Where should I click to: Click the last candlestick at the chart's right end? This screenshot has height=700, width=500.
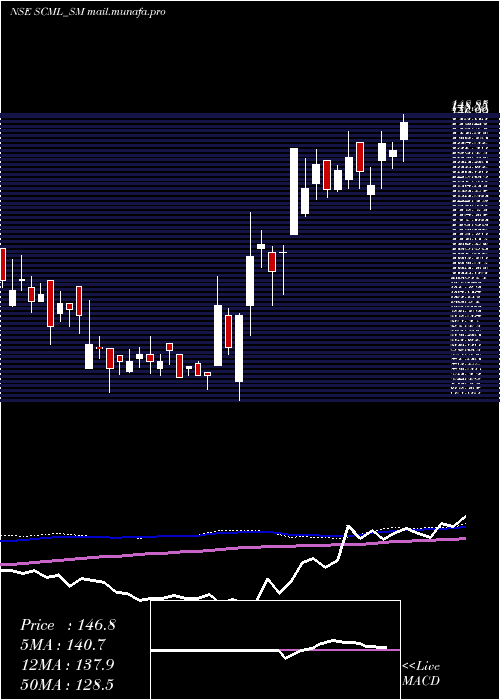click(404, 138)
